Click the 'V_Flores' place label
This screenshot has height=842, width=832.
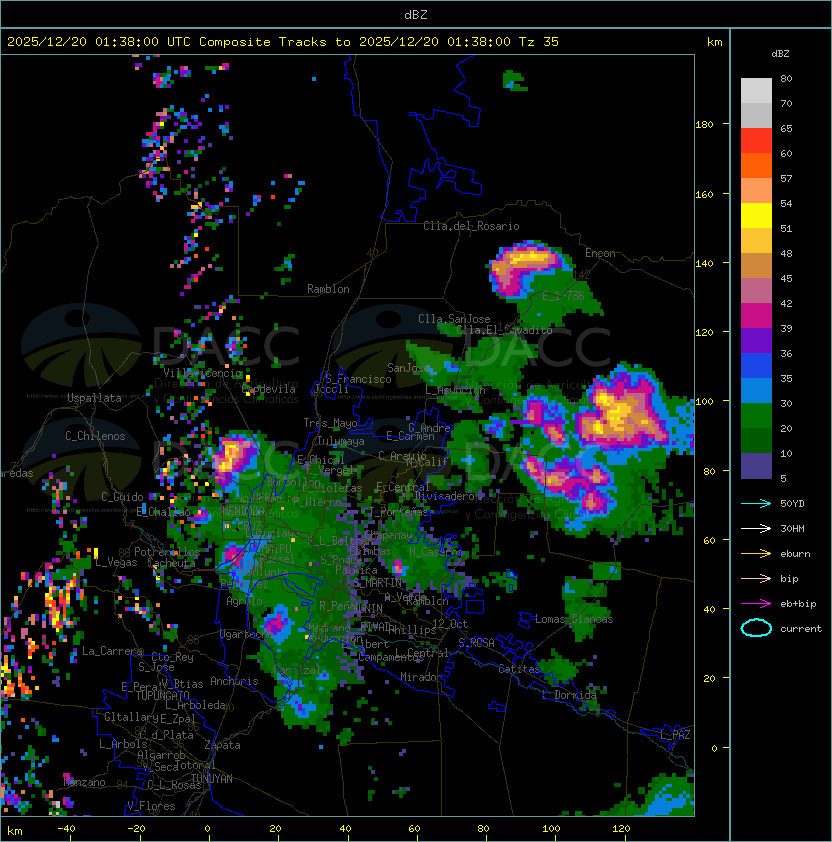[x=151, y=806]
